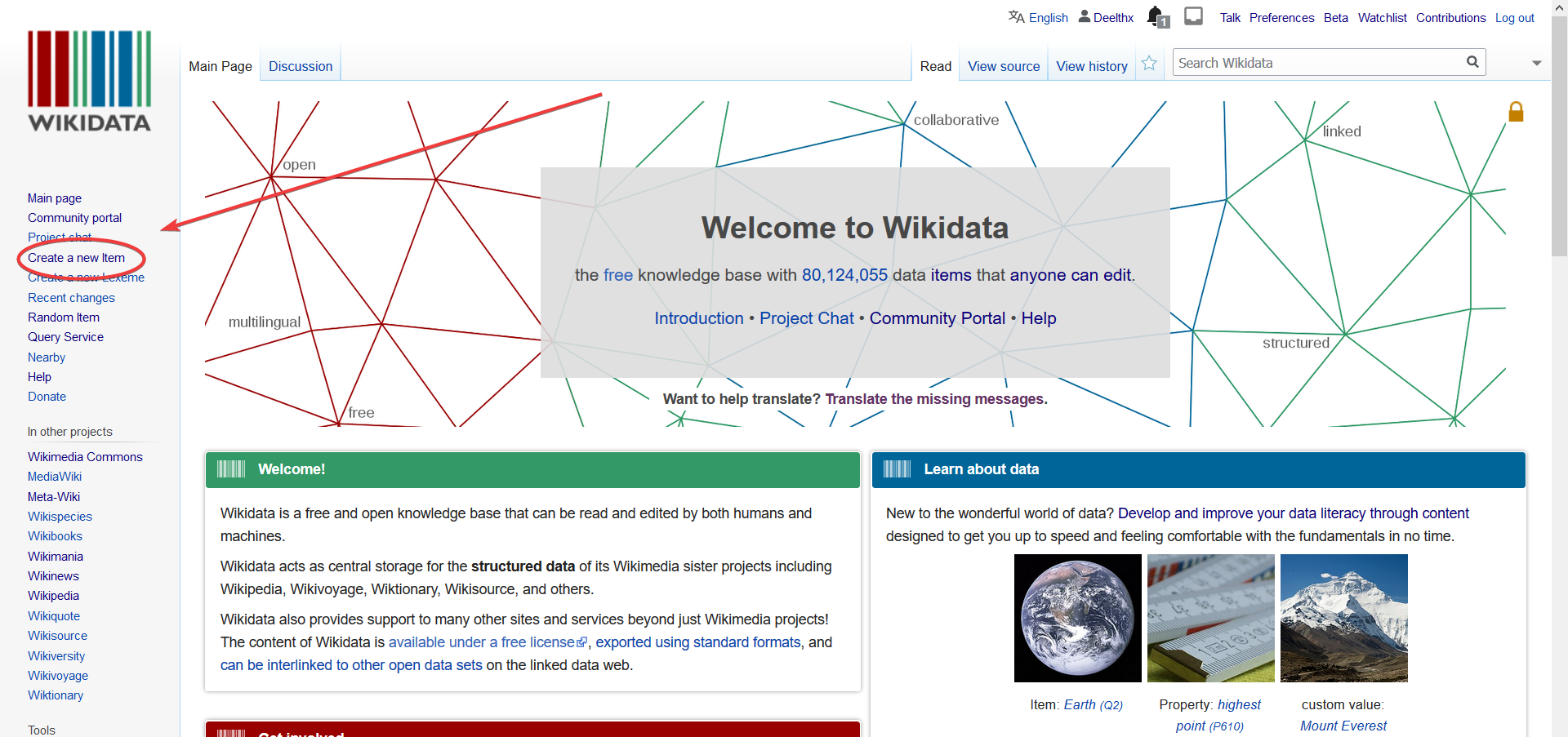Open Preferences in top bar
Screen dimensions: 1568x737
coord(1281,18)
